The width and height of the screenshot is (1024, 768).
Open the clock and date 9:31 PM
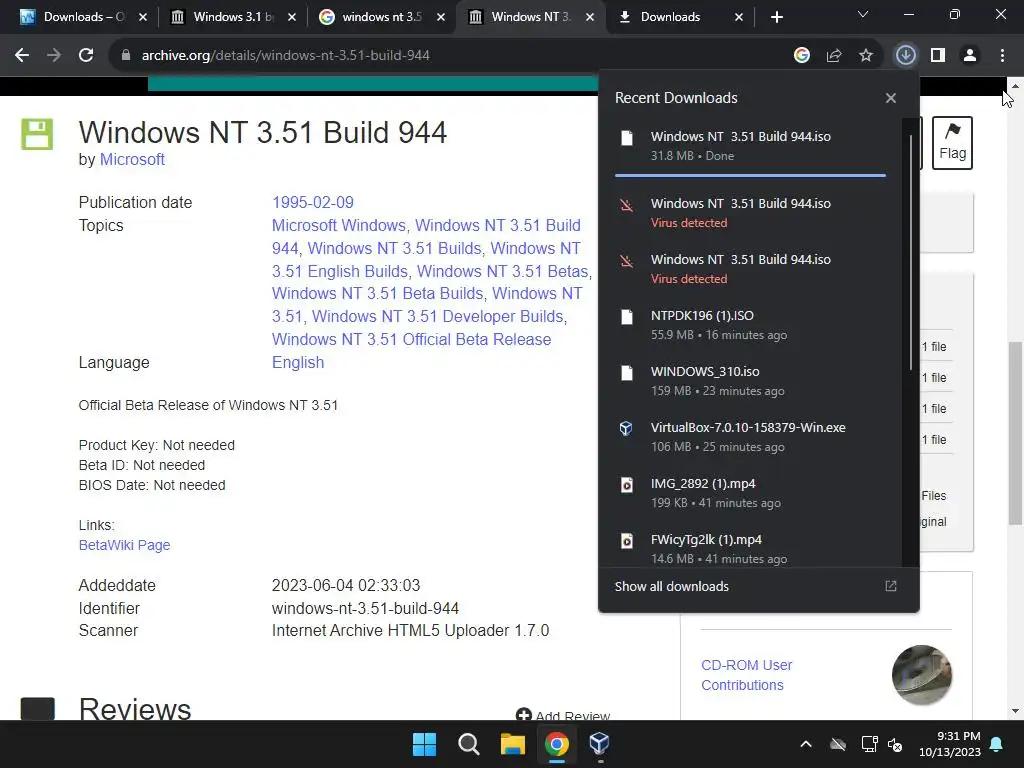(x=950, y=744)
